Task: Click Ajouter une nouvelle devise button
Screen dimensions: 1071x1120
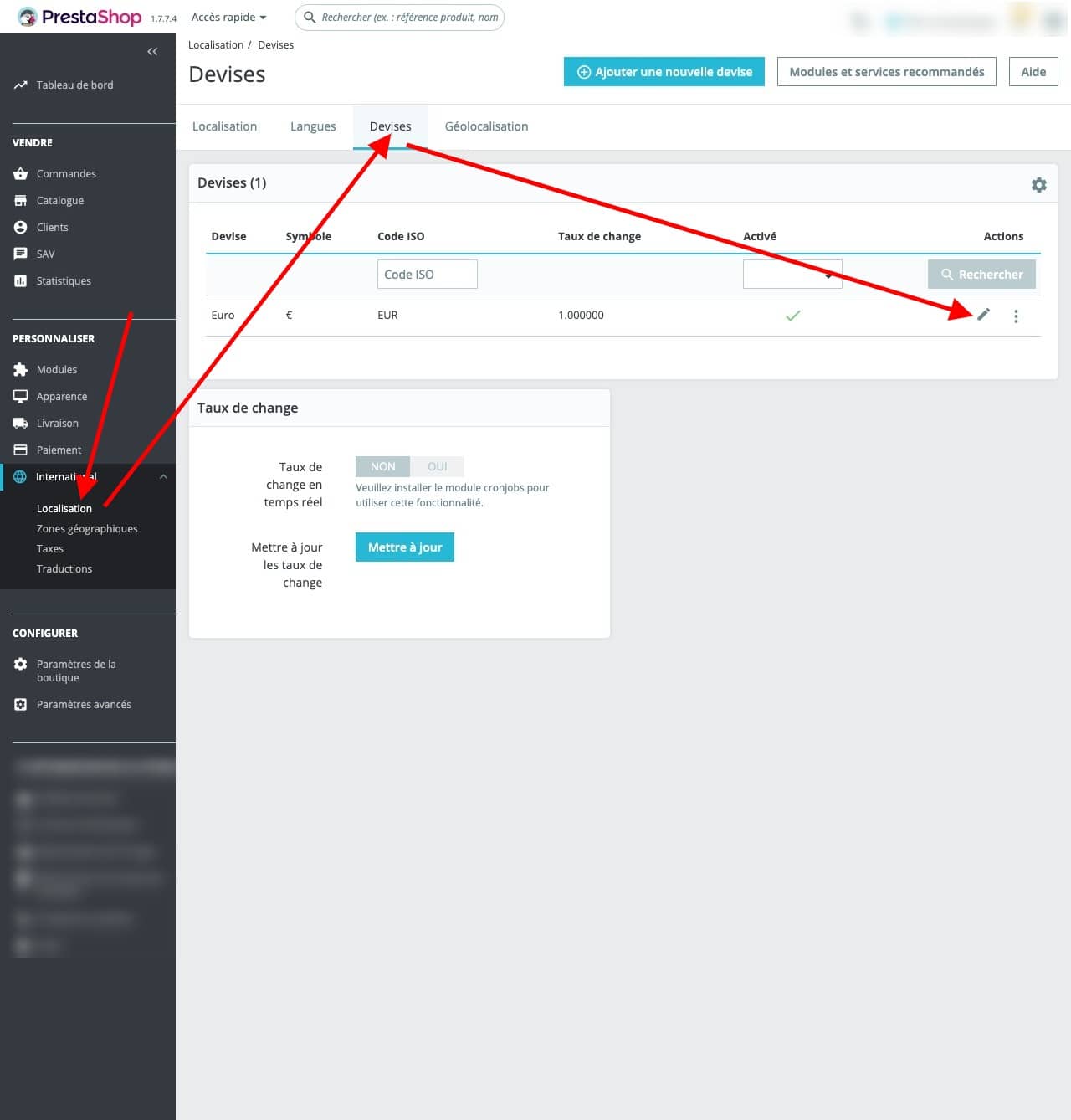Action: click(664, 71)
